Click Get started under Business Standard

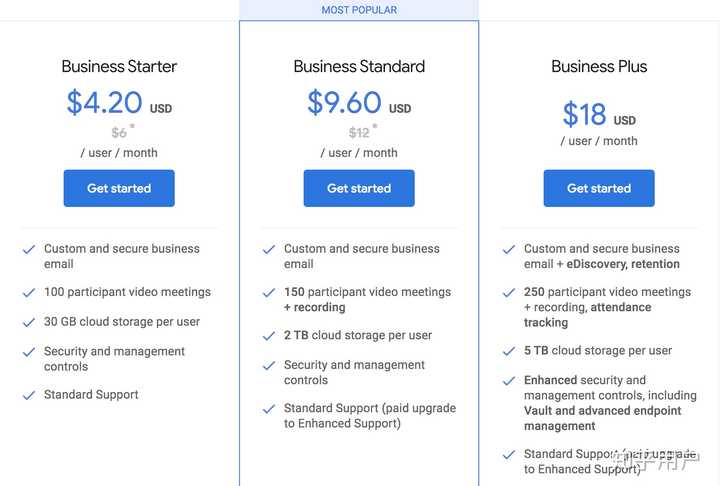(359, 188)
